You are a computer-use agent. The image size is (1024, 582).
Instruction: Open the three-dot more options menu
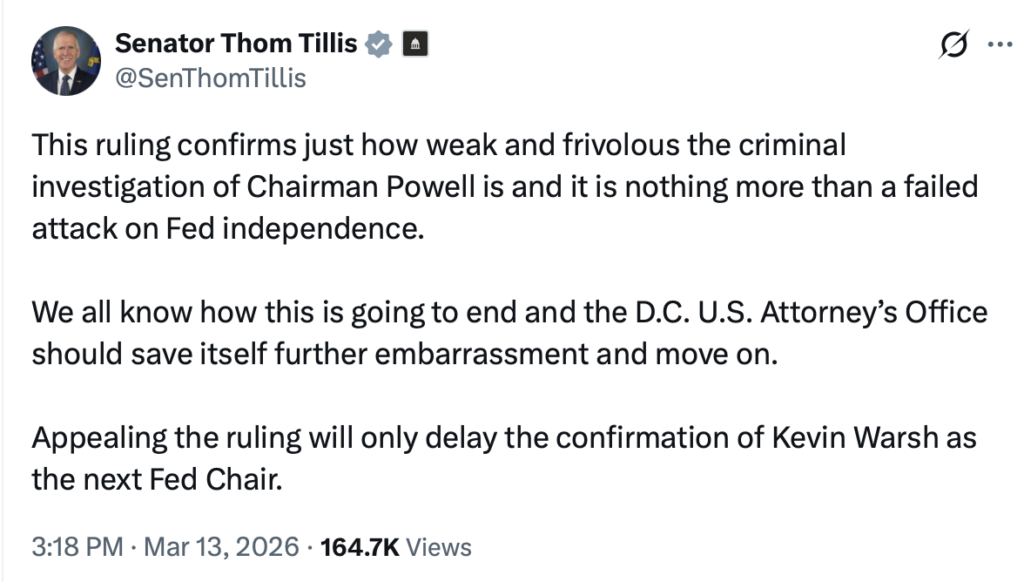pyautogui.click(x=999, y=45)
